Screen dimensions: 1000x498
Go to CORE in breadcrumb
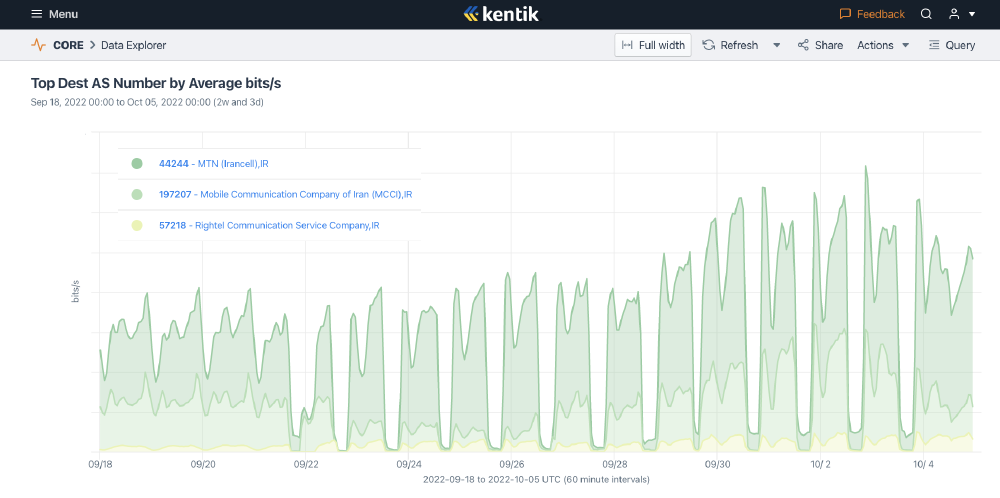68,45
